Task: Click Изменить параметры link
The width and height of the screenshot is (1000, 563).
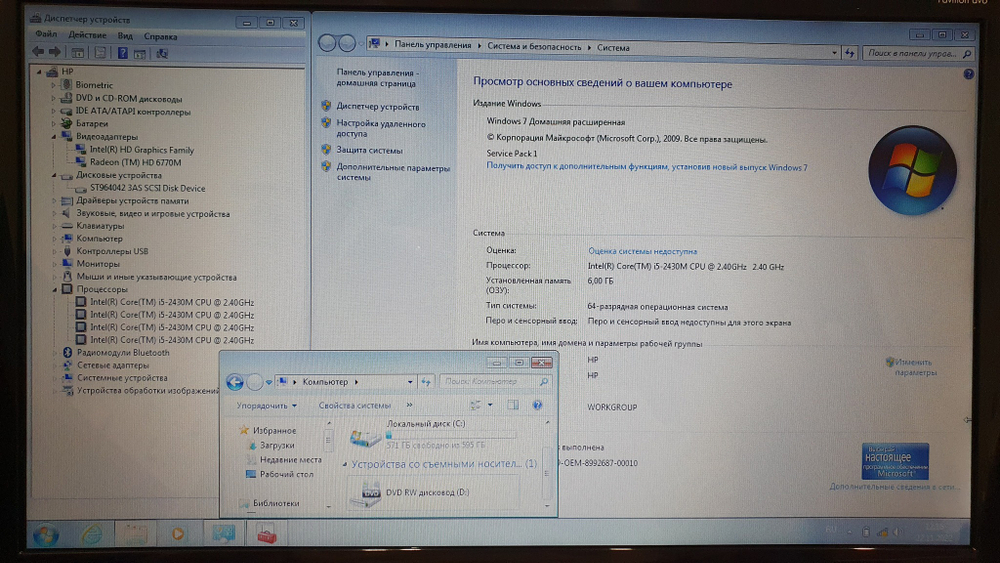Action: click(916, 367)
